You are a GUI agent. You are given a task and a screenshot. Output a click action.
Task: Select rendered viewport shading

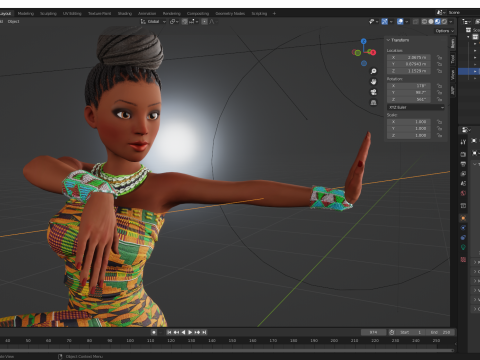[444, 21]
